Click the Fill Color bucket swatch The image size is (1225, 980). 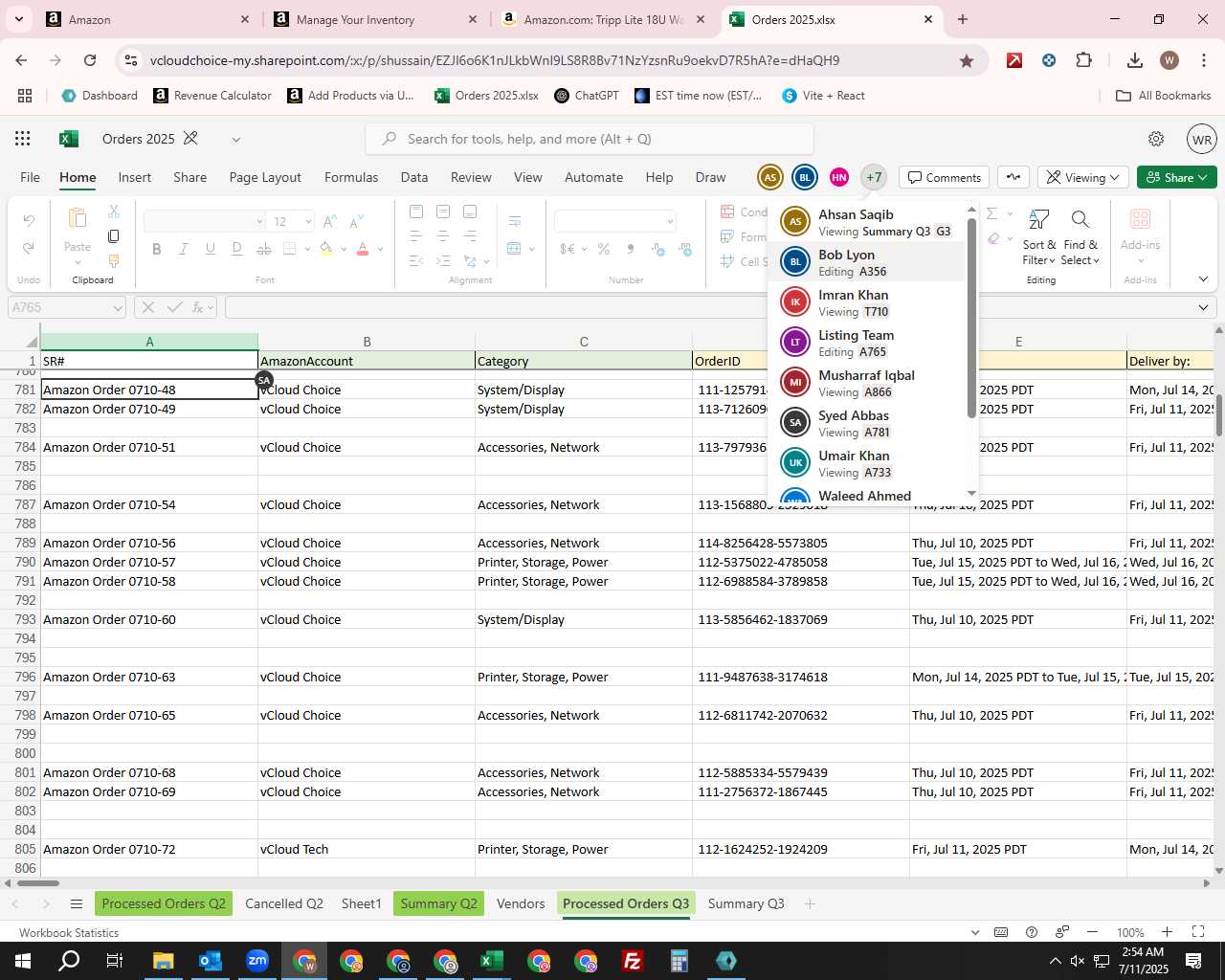(x=326, y=249)
